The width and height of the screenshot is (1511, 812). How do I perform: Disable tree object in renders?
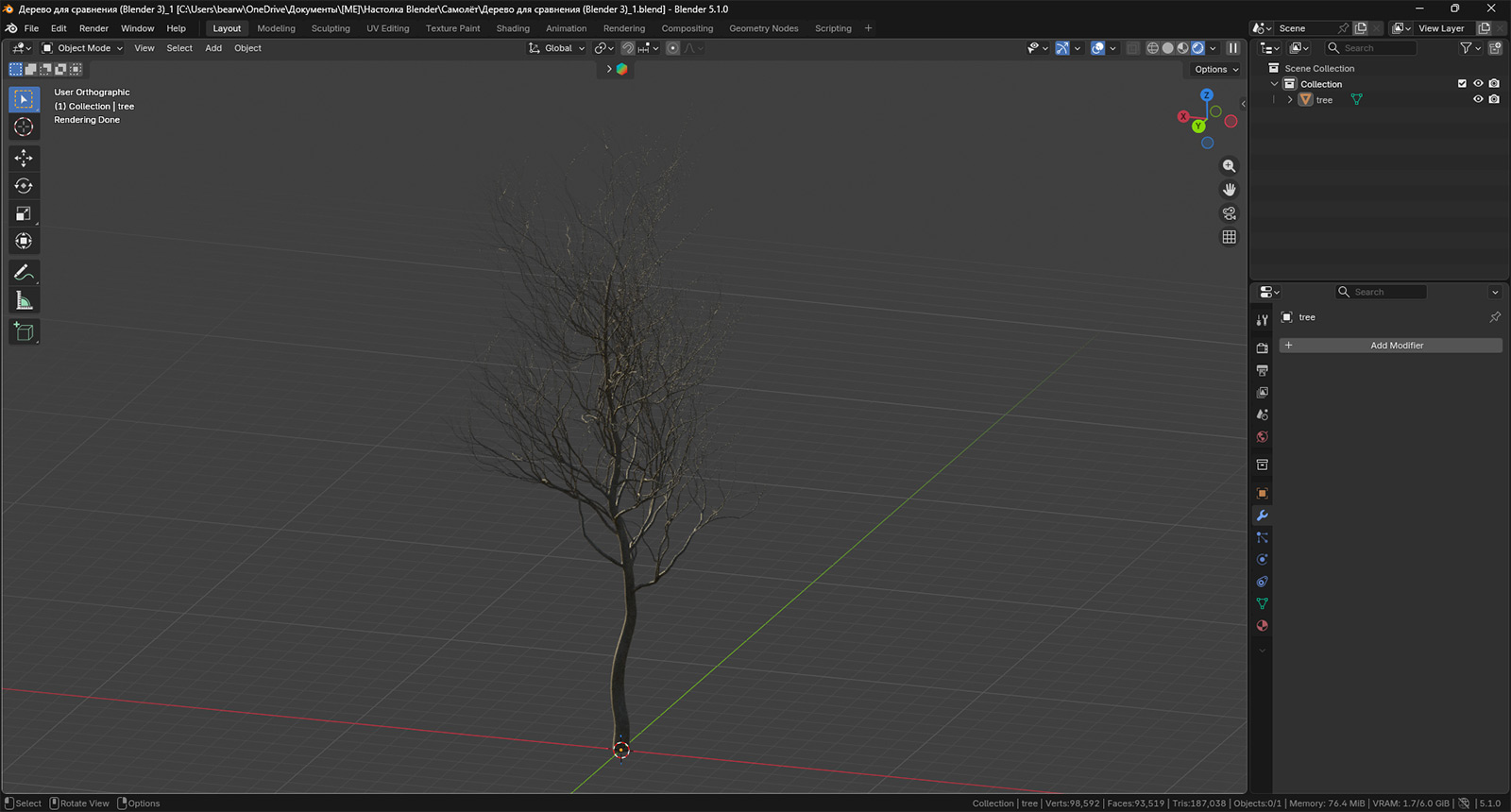coord(1494,99)
